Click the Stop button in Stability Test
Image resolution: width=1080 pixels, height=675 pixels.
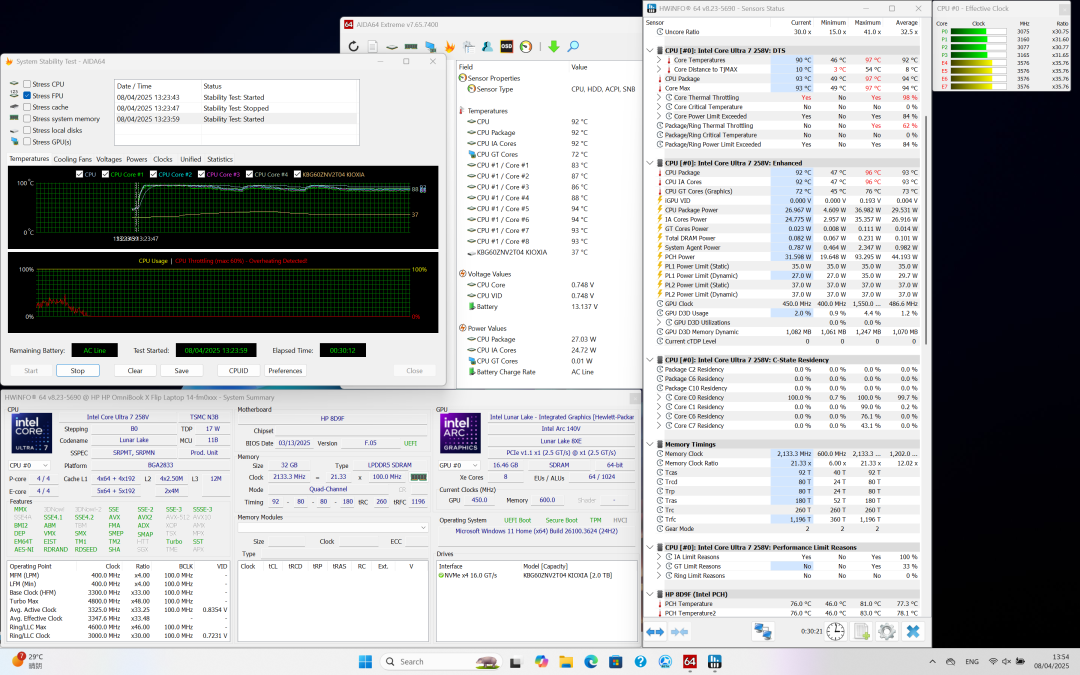tap(78, 371)
